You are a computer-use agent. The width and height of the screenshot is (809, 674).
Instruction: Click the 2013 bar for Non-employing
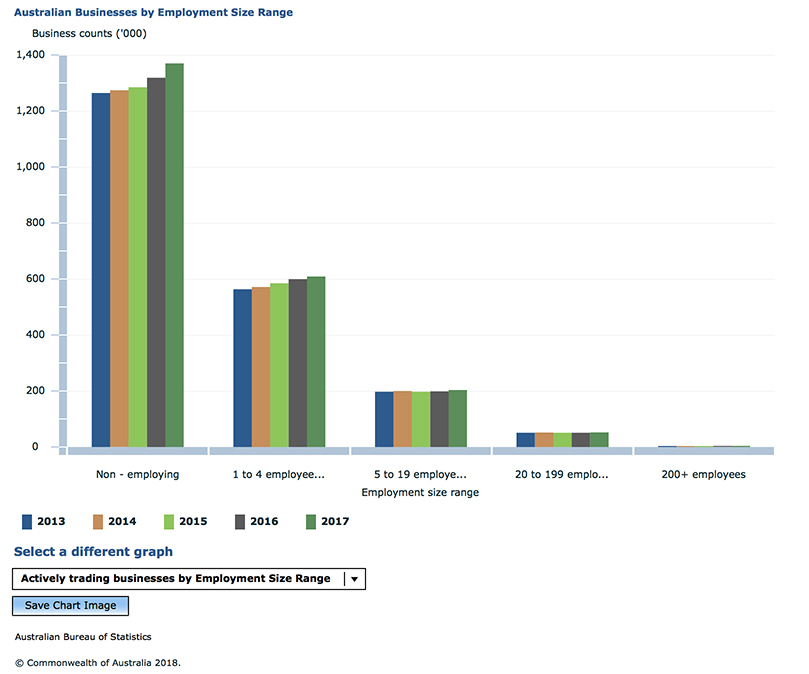pyautogui.click(x=101, y=270)
